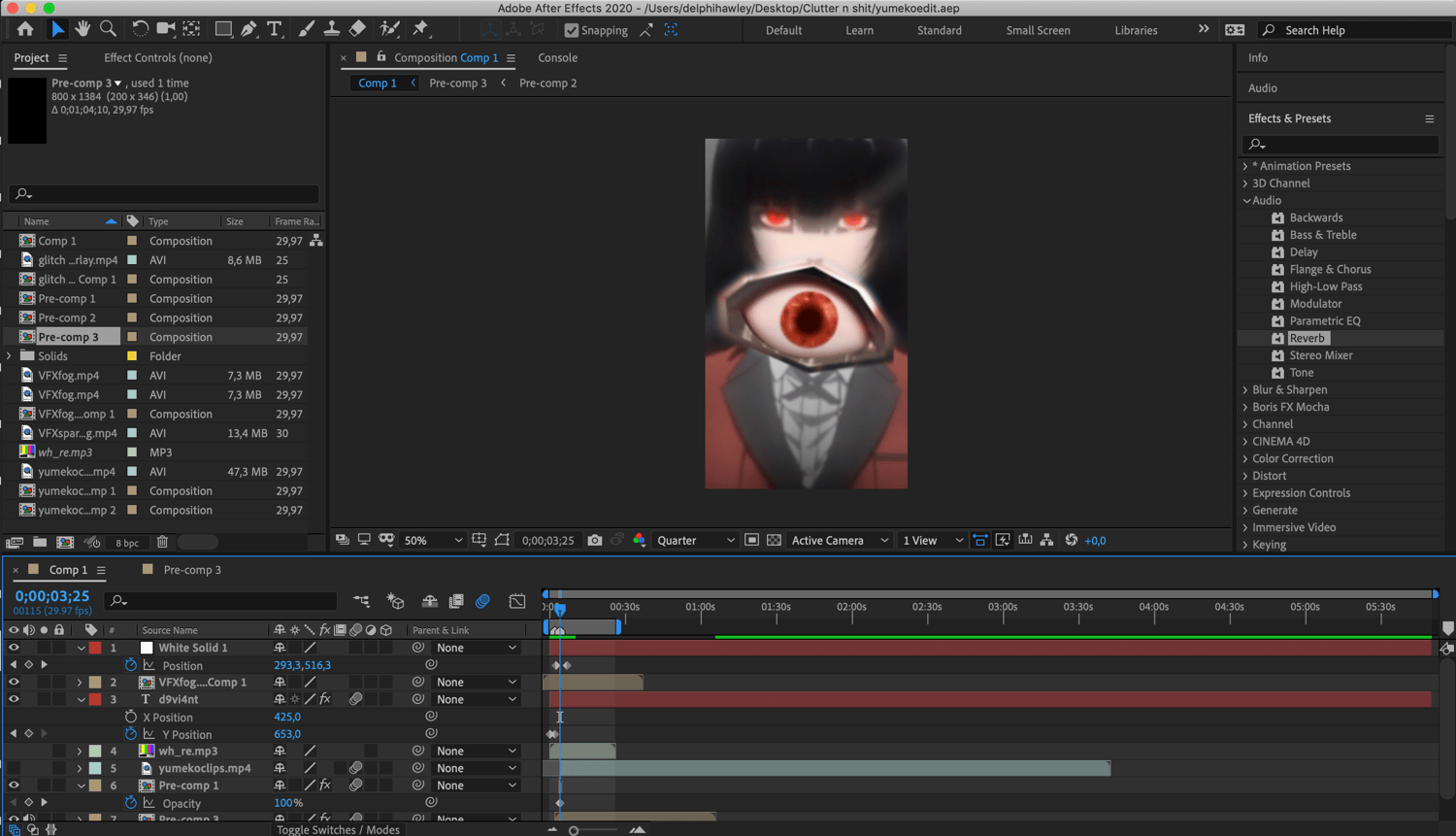Select the Puppet Pin tool
The width and height of the screenshot is (1456, 836).
(420, 29)
